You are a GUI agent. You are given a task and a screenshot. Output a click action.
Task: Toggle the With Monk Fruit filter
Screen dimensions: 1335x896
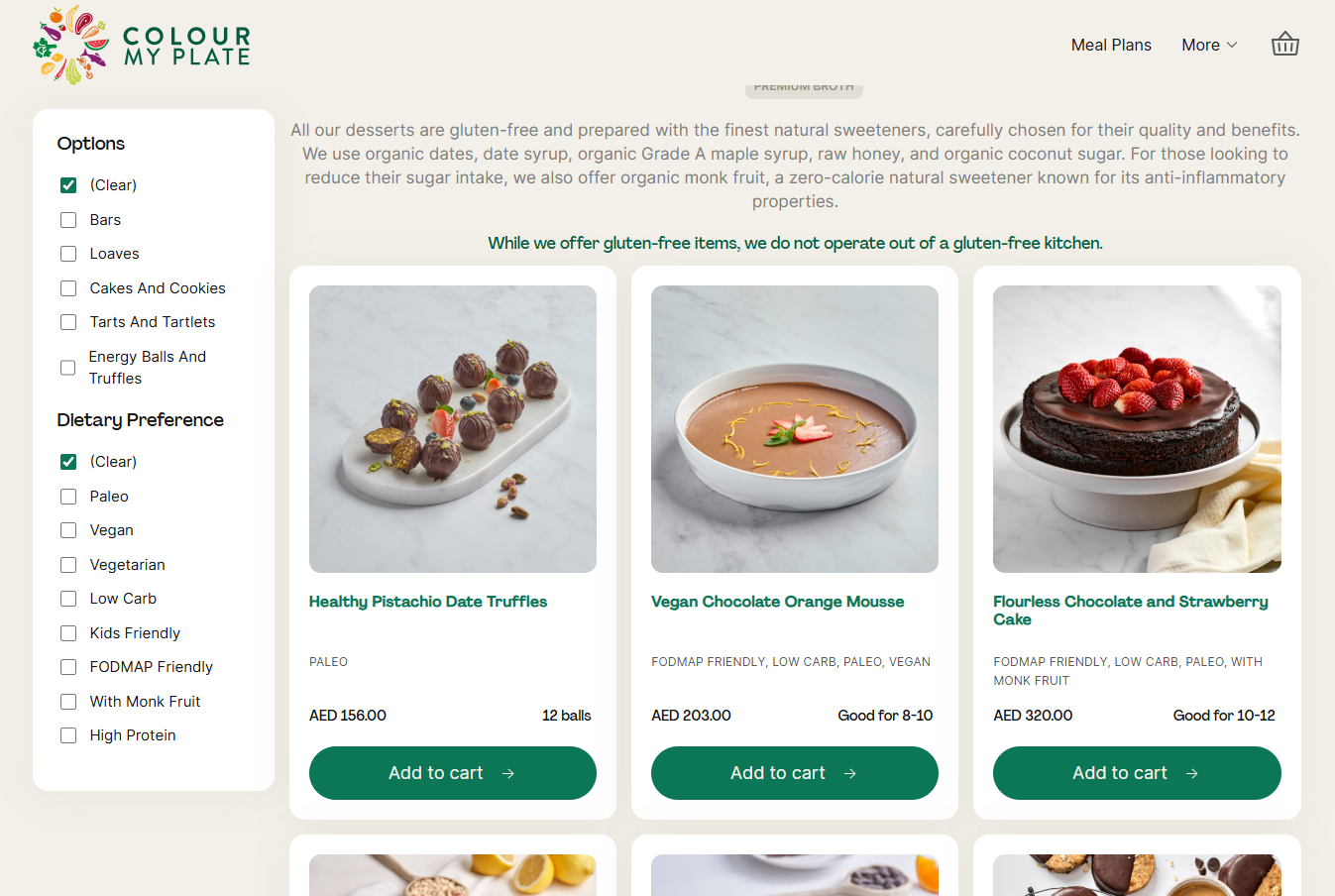click(68, 702)
